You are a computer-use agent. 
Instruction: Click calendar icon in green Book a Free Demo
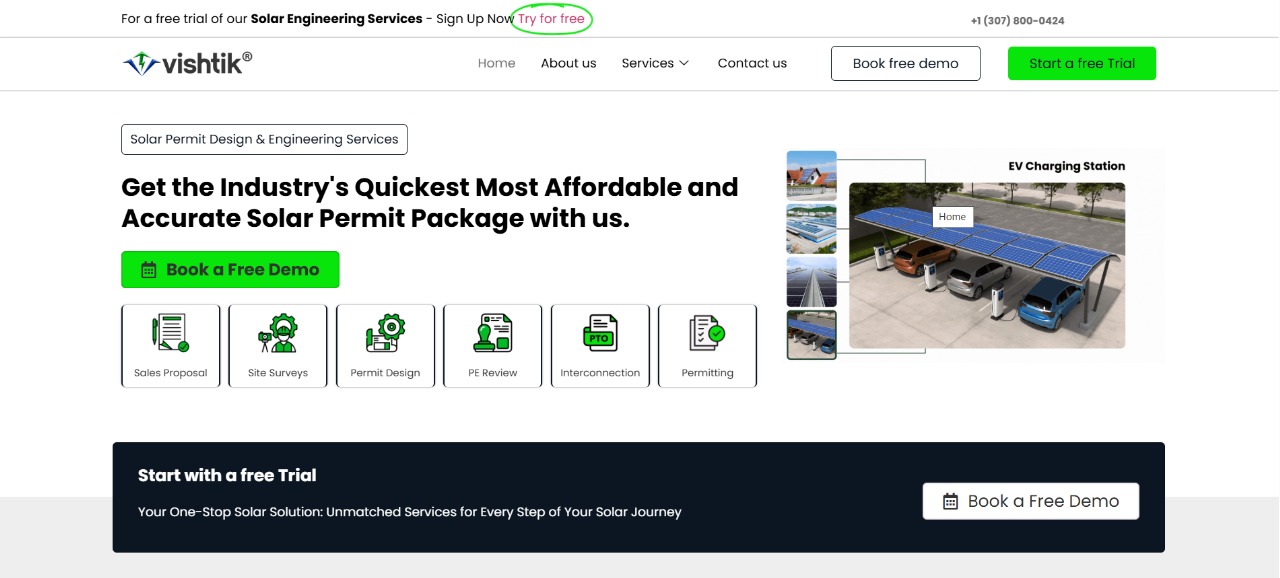[x=149, y=270]
